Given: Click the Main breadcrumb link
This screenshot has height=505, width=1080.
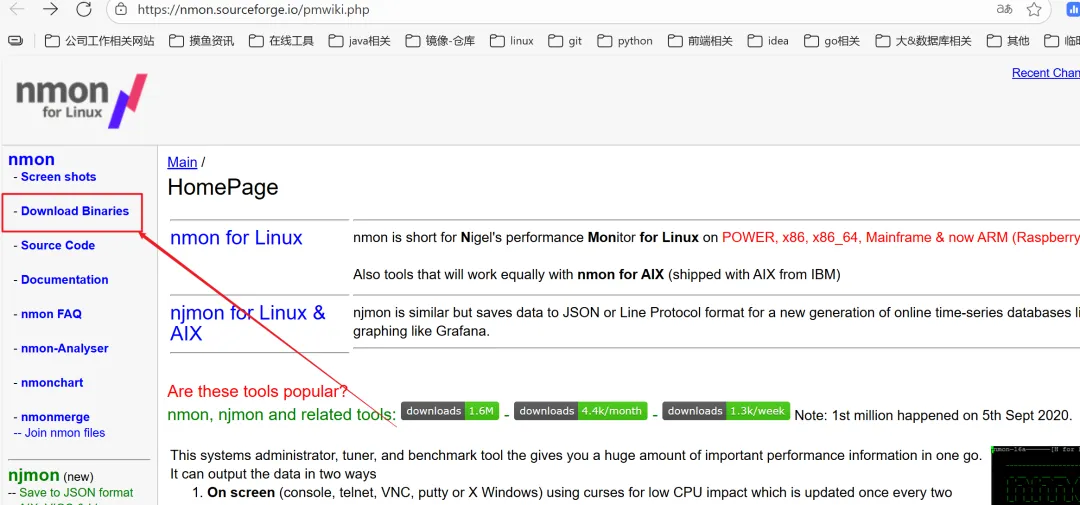Looking at the screenshot, I should pyautogui.click(x=183, y=163).
